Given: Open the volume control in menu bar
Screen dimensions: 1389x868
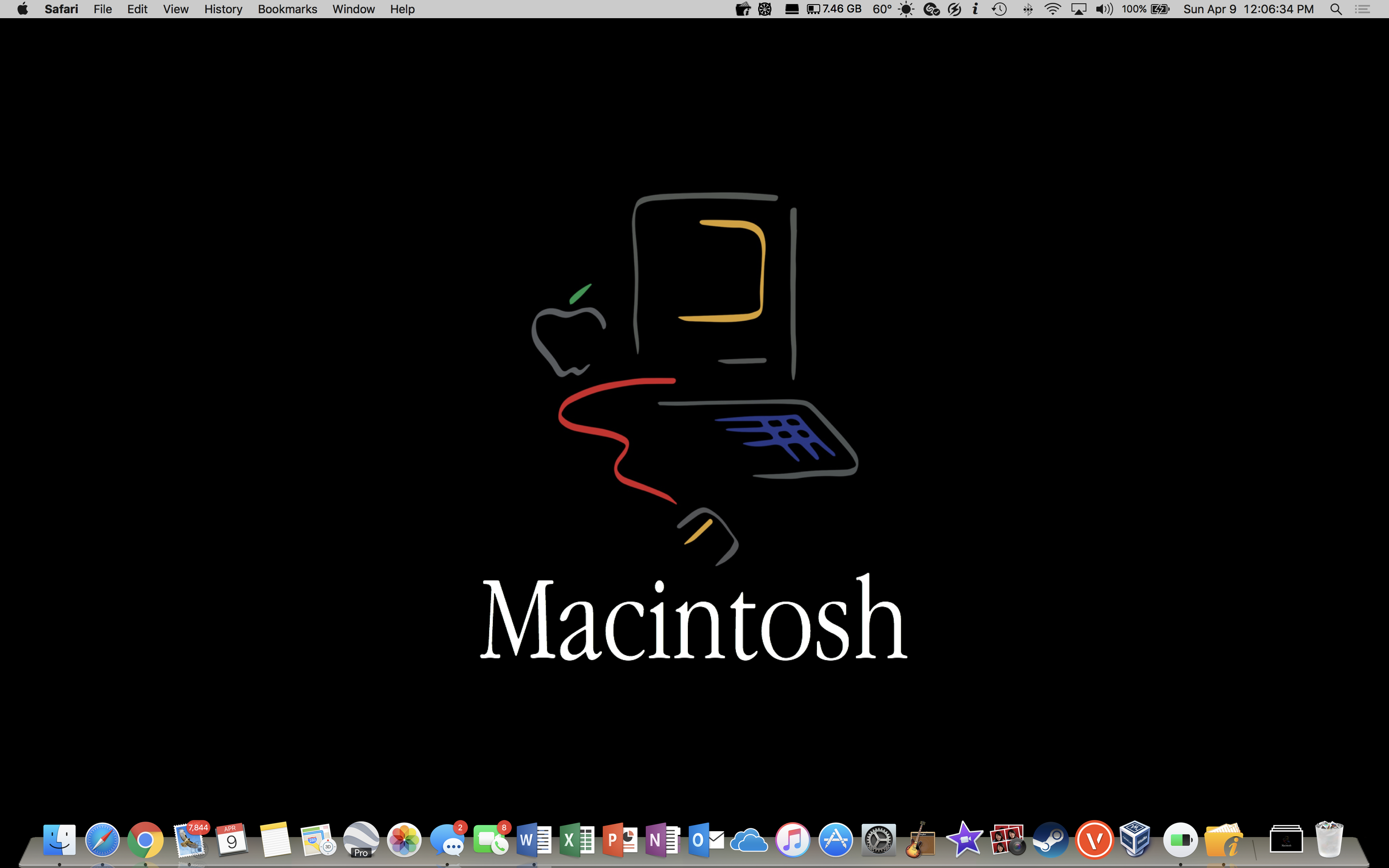Looking at the screenshot, I should [1104, 9].
